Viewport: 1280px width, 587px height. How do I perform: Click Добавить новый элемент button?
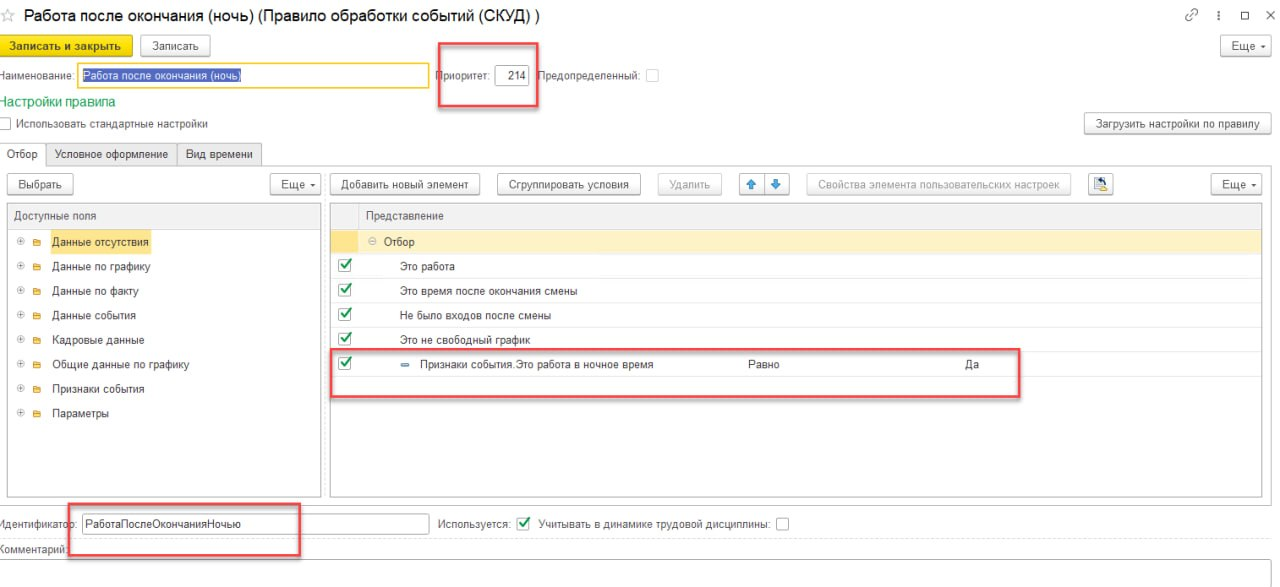[x=405, y=184]
